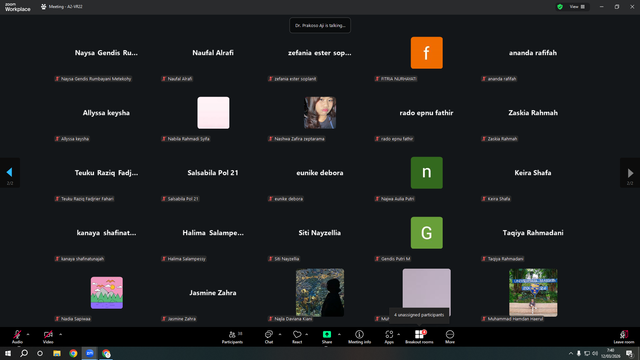640x360 pixels.
Task: Select Halima Salampe... participant tile
Action: coord(213,233)
